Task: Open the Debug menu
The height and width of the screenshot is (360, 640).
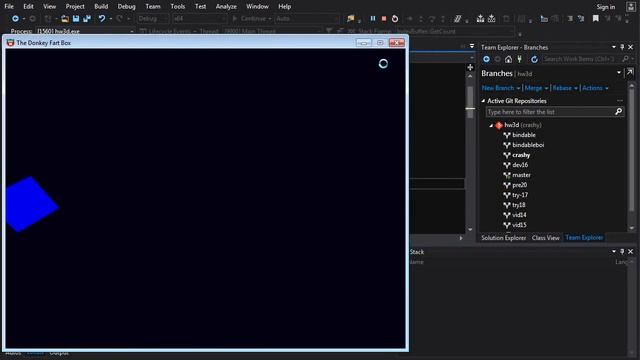Action: 127,7
